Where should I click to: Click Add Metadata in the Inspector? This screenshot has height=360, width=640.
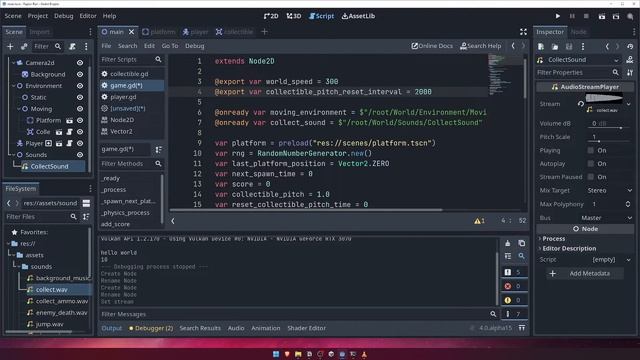(x=584, y=273)
